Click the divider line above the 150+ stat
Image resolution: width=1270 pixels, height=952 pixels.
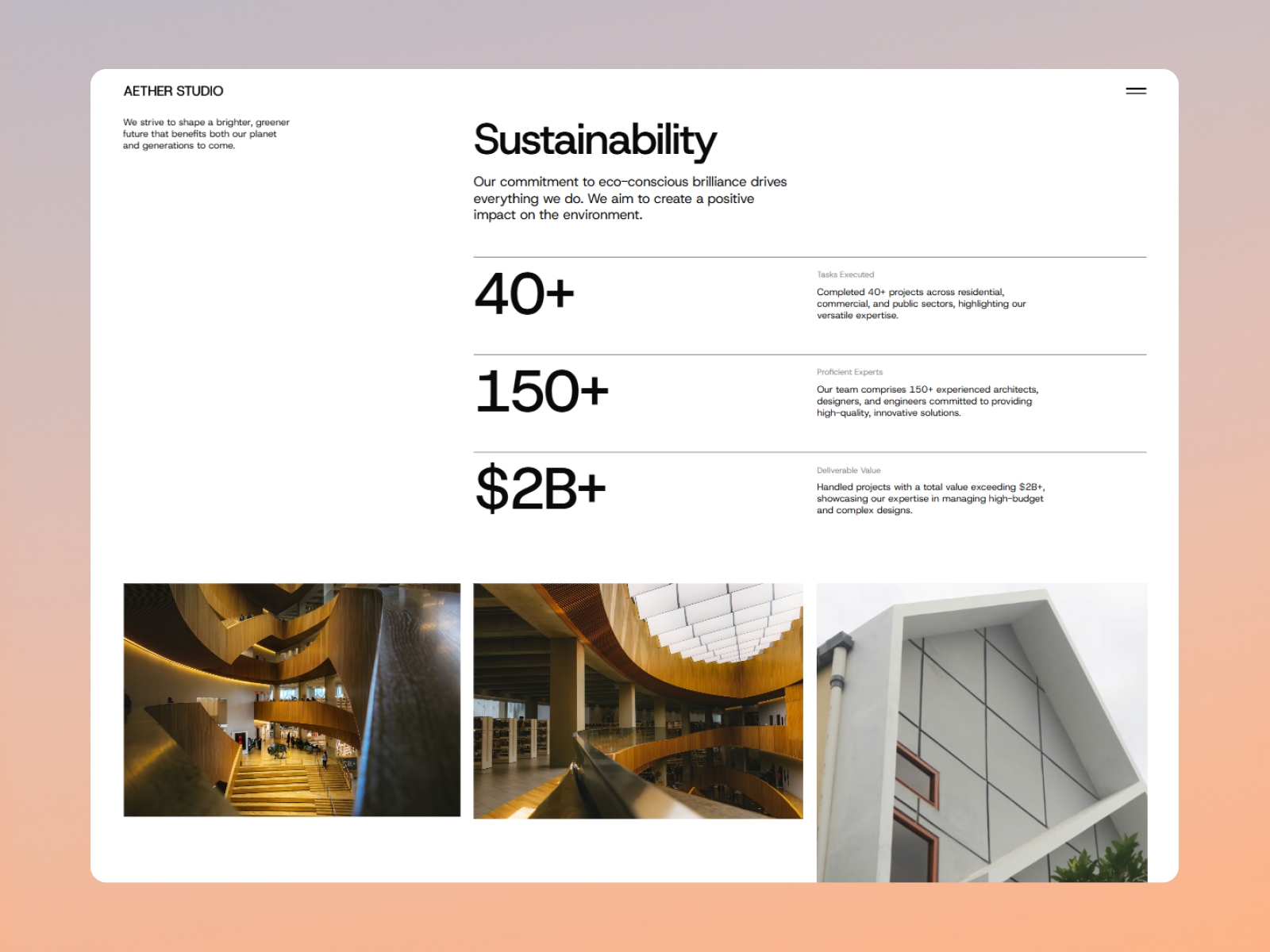tap(810, 355)
